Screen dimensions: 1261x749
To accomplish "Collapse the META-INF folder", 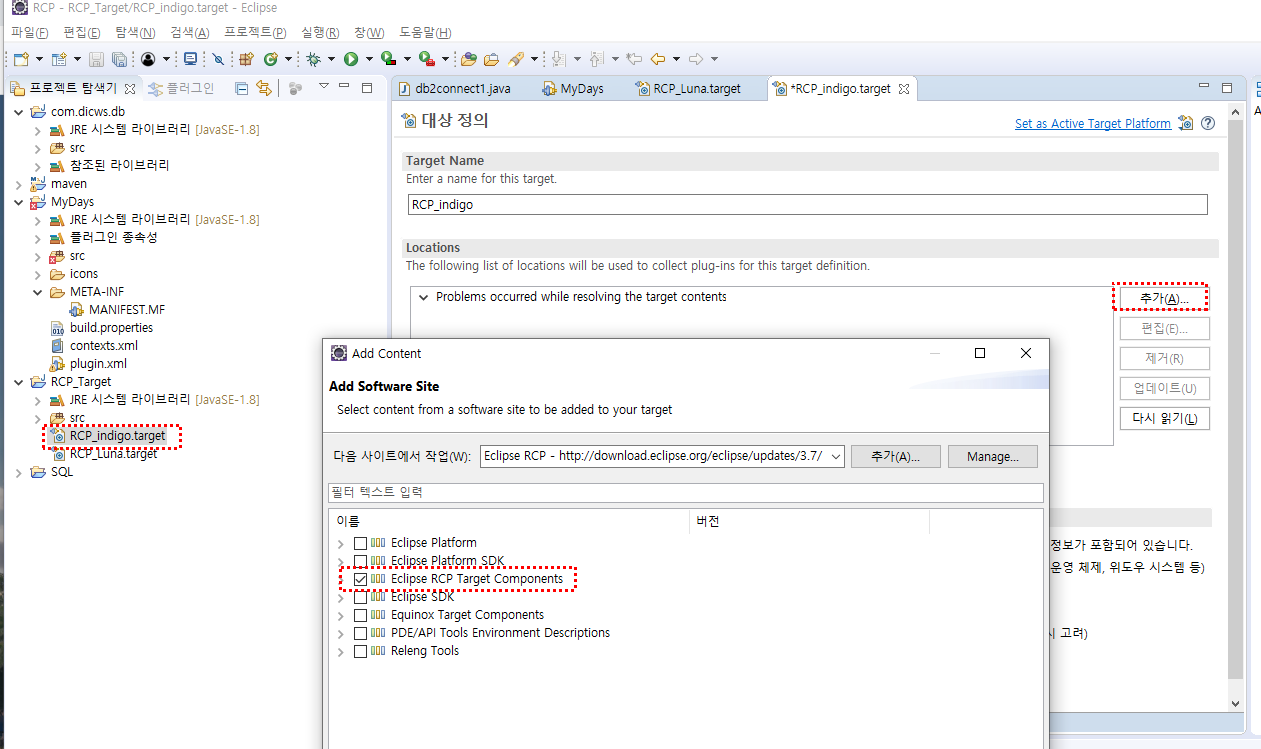I will tap(38, 291).
